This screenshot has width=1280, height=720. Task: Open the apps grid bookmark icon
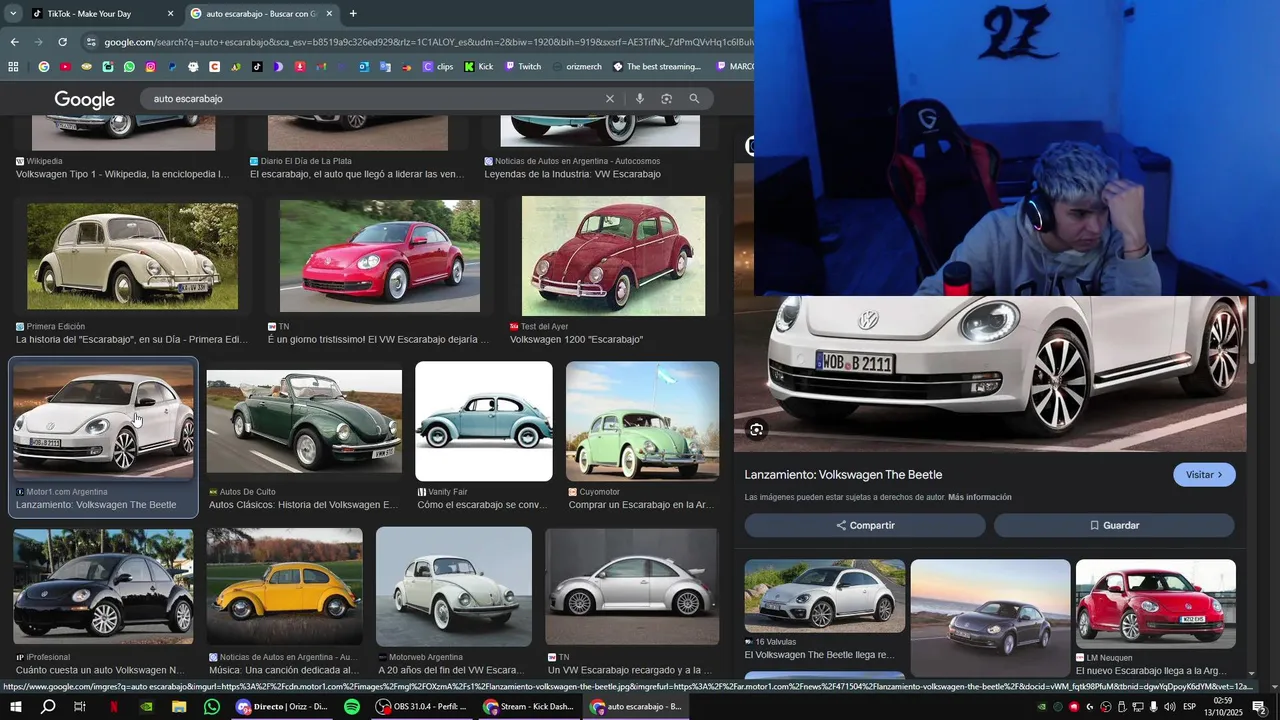point(13,67)
